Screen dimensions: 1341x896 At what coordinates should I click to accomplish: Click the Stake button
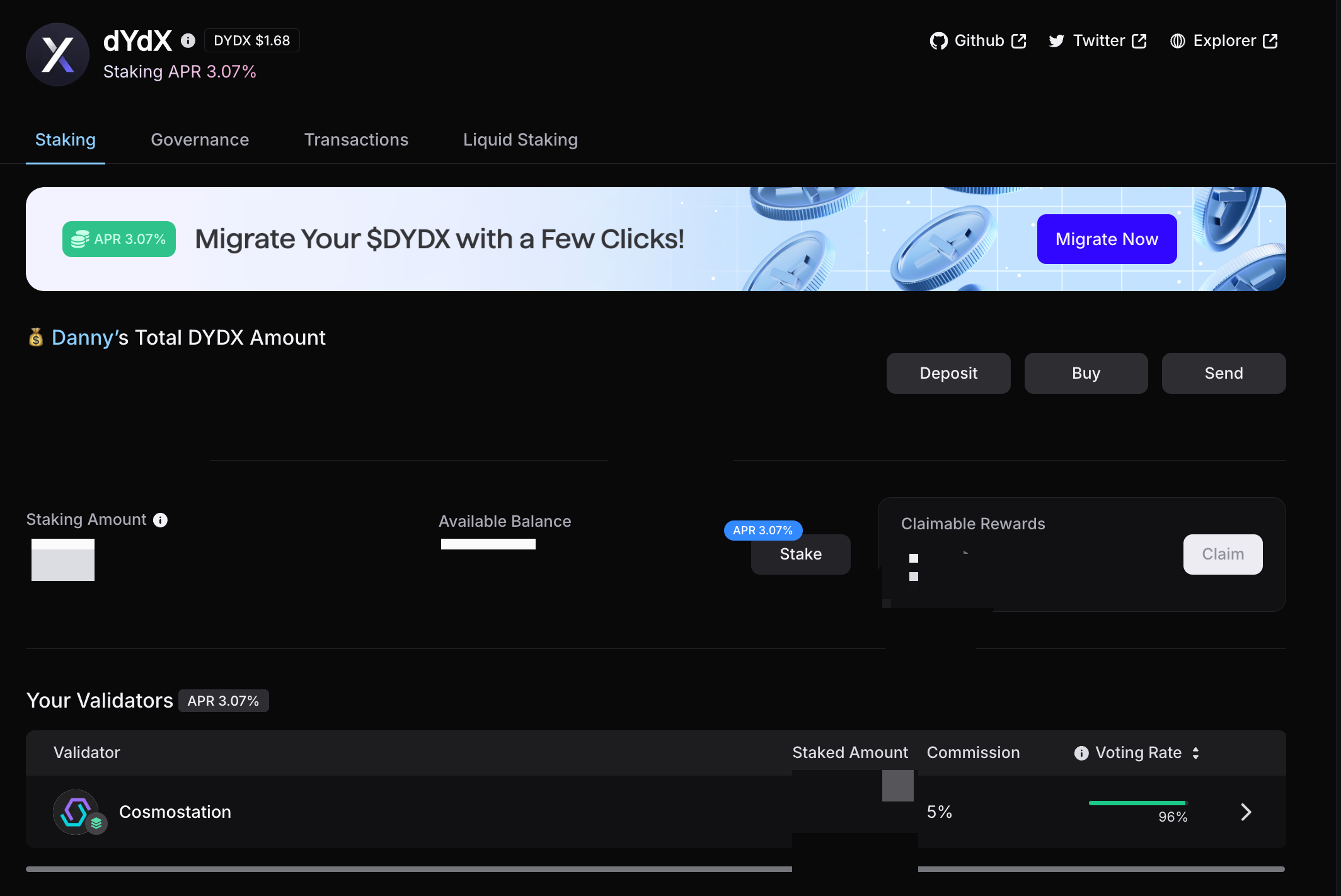pyautogui.click(x=800, y=554)
